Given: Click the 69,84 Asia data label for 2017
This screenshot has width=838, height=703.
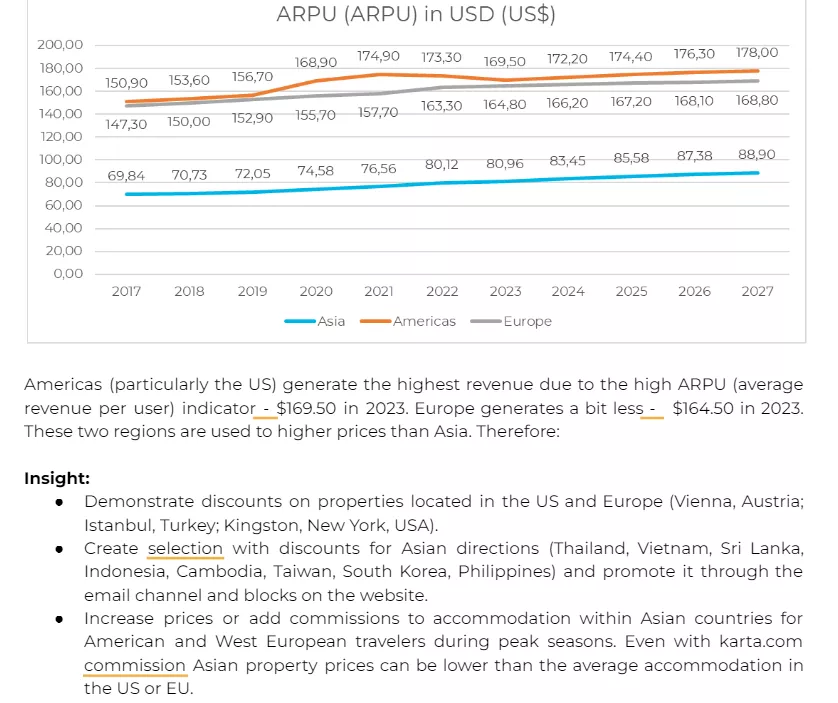Looking at the screenshot, I should (126, 176).
